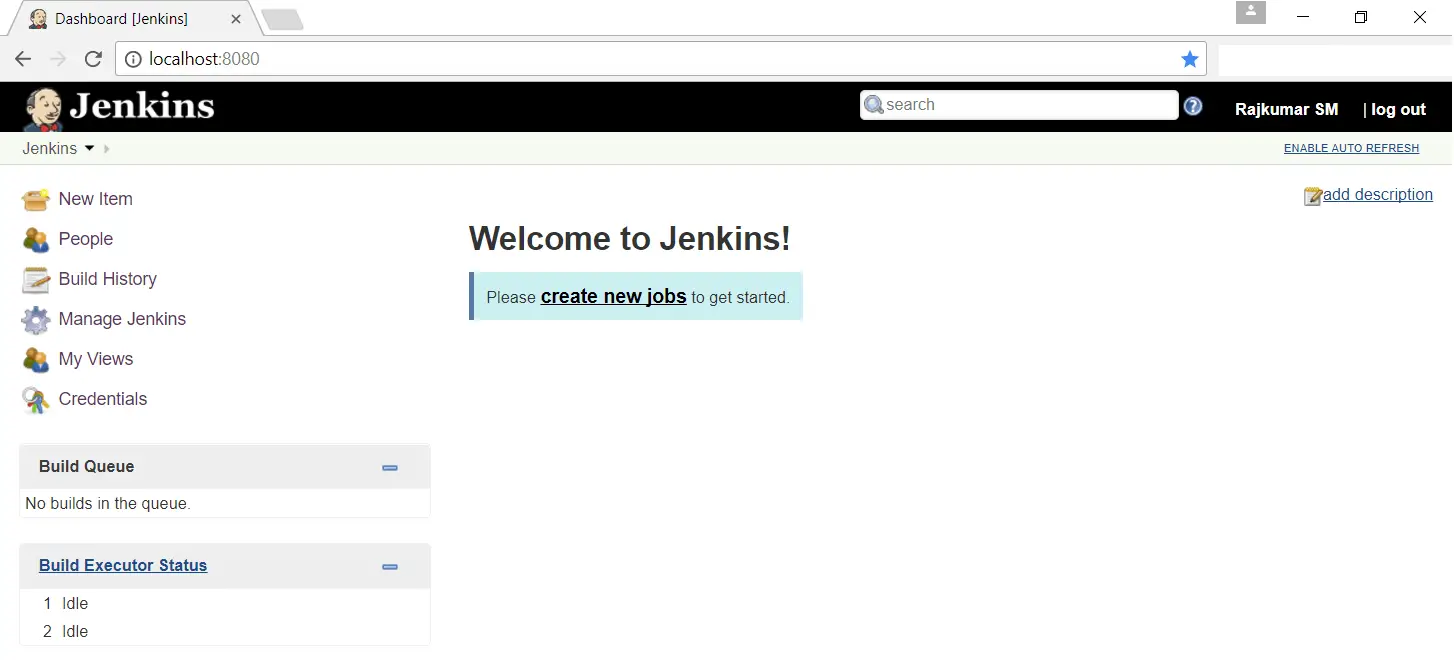Click the My Views icon

(x=36, y=359)
